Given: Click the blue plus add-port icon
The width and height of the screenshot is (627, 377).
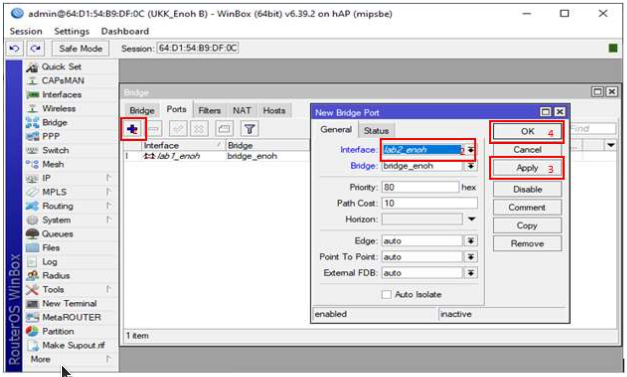Looking at the screenshot, I should [132, 129].
